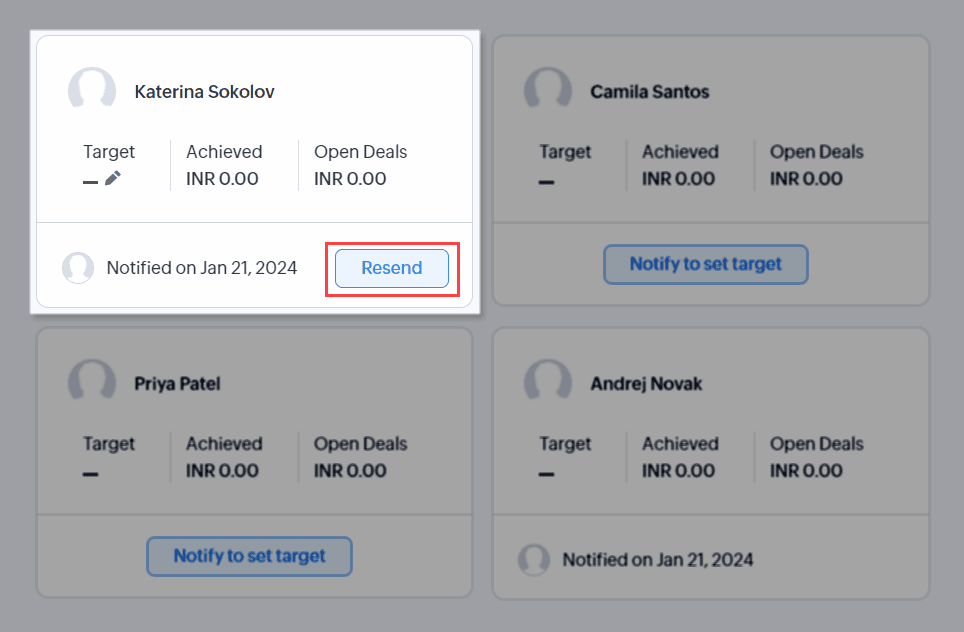The height and width of the screenshot is (632, 964).
Task: Select the Priya Patel name
Action: pos(177,384)
